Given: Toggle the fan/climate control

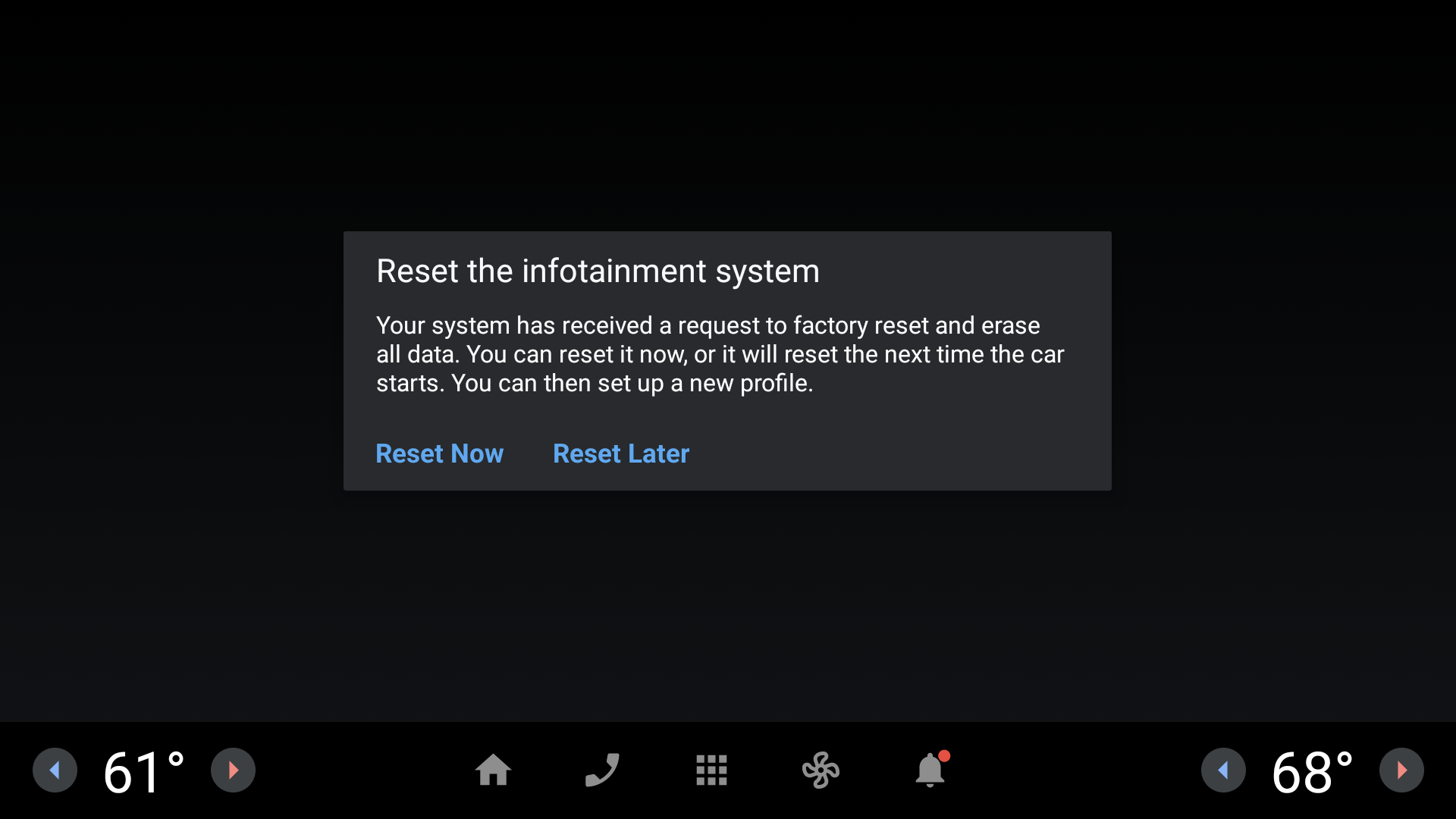Looking at the screenshot, I should (820, 770).
